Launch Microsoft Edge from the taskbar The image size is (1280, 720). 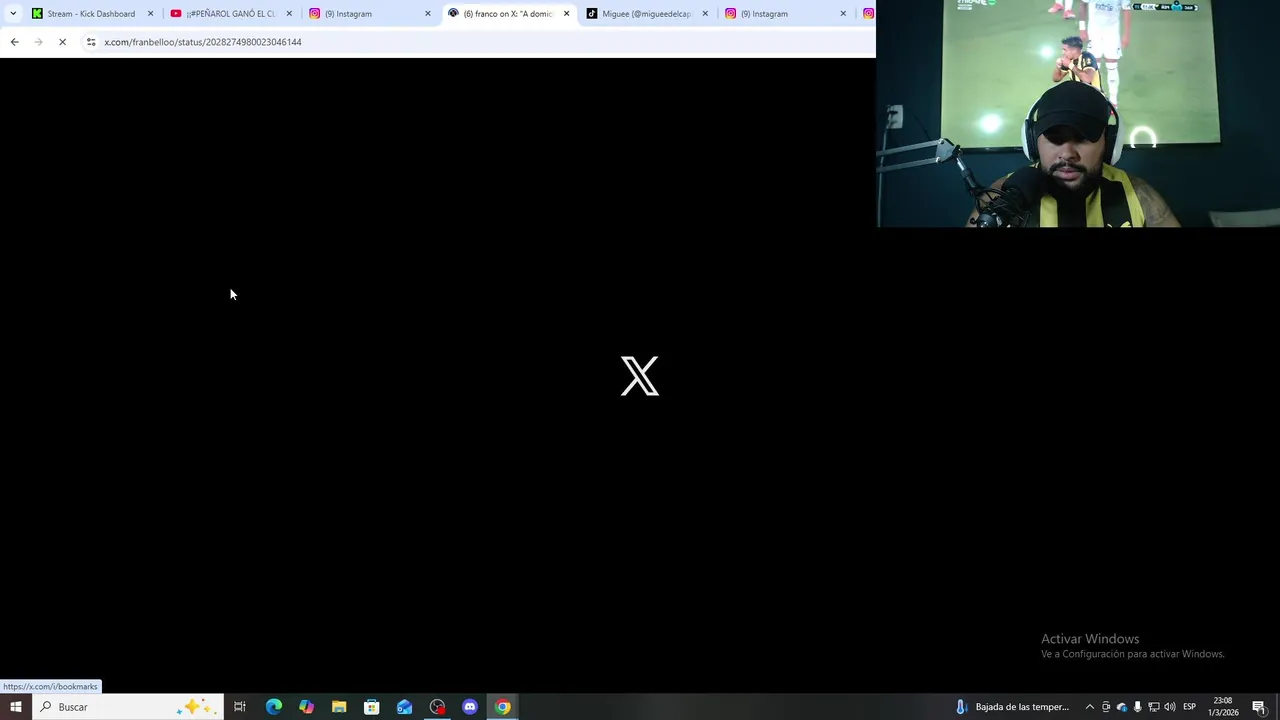tap(273, 707)
